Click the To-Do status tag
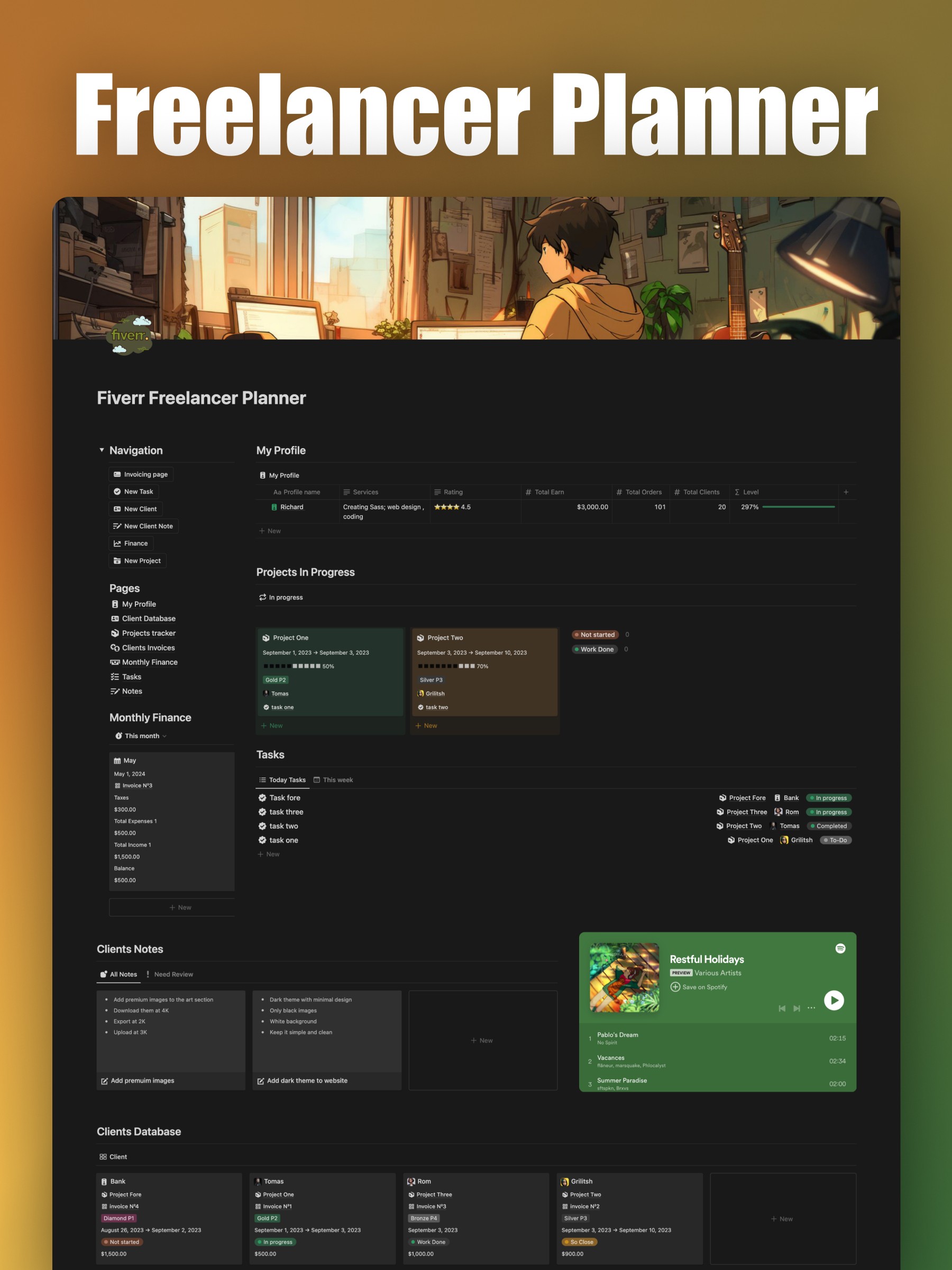 click(836, 840)
